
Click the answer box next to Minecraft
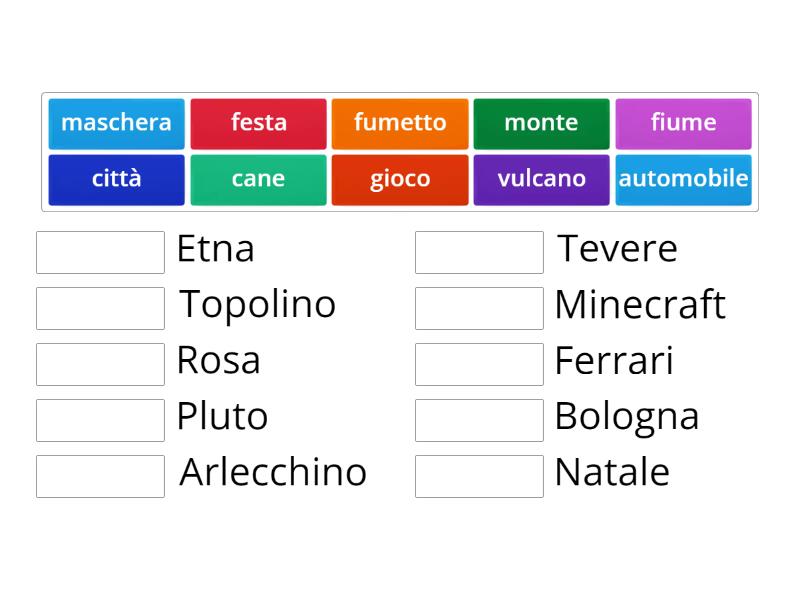pos(478,308)
